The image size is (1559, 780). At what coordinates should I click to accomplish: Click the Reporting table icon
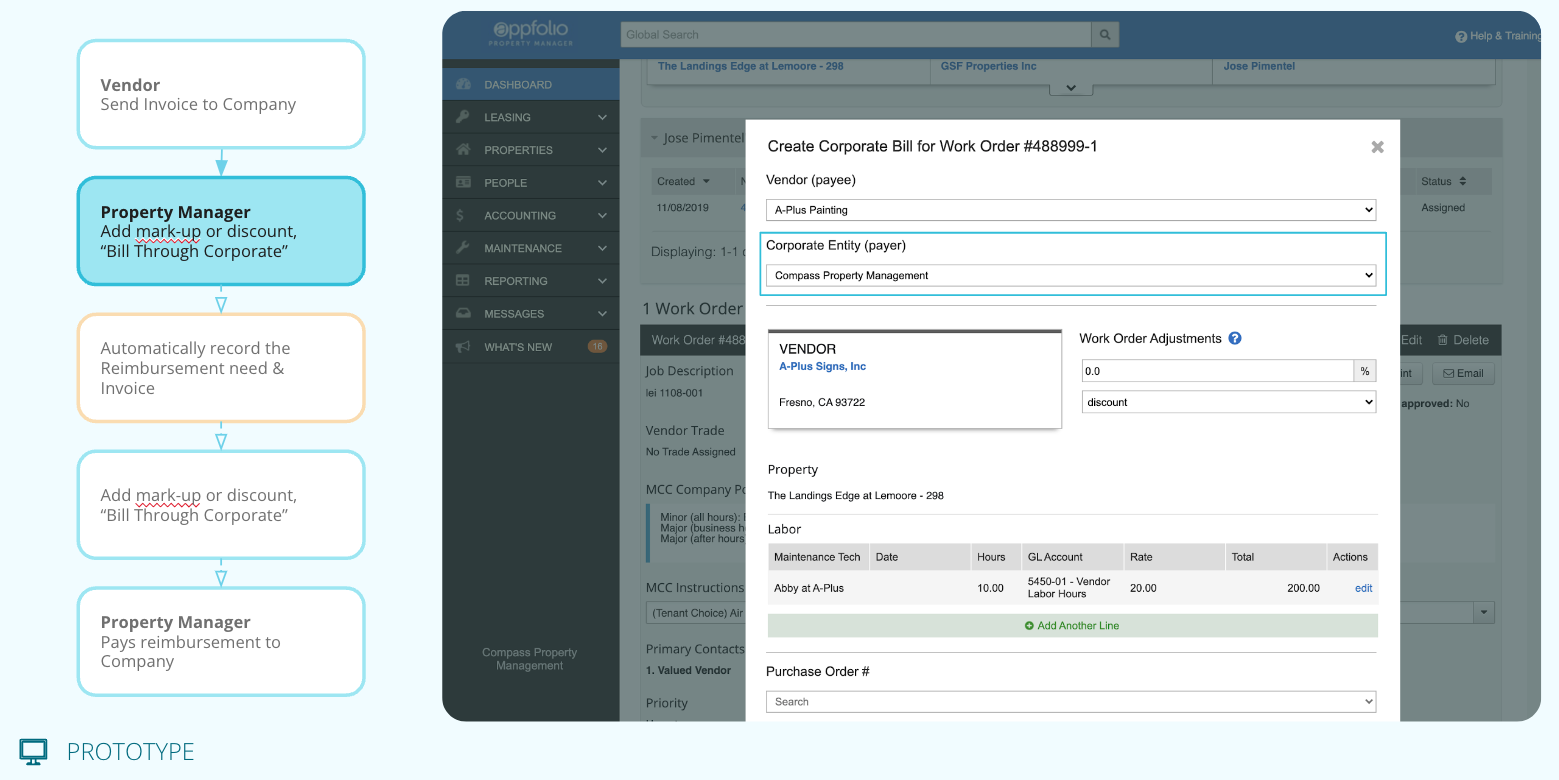click(463, 281)
